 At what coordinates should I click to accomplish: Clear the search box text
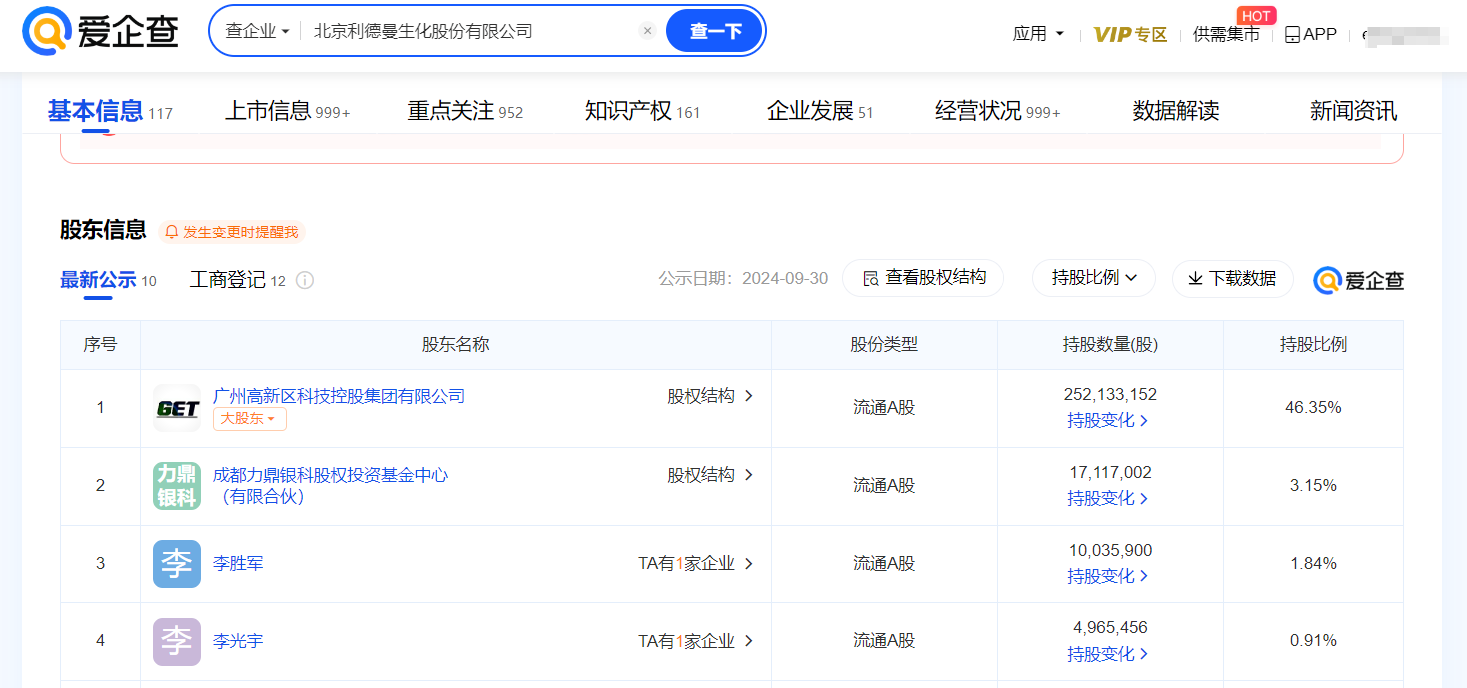pos(647,31)
